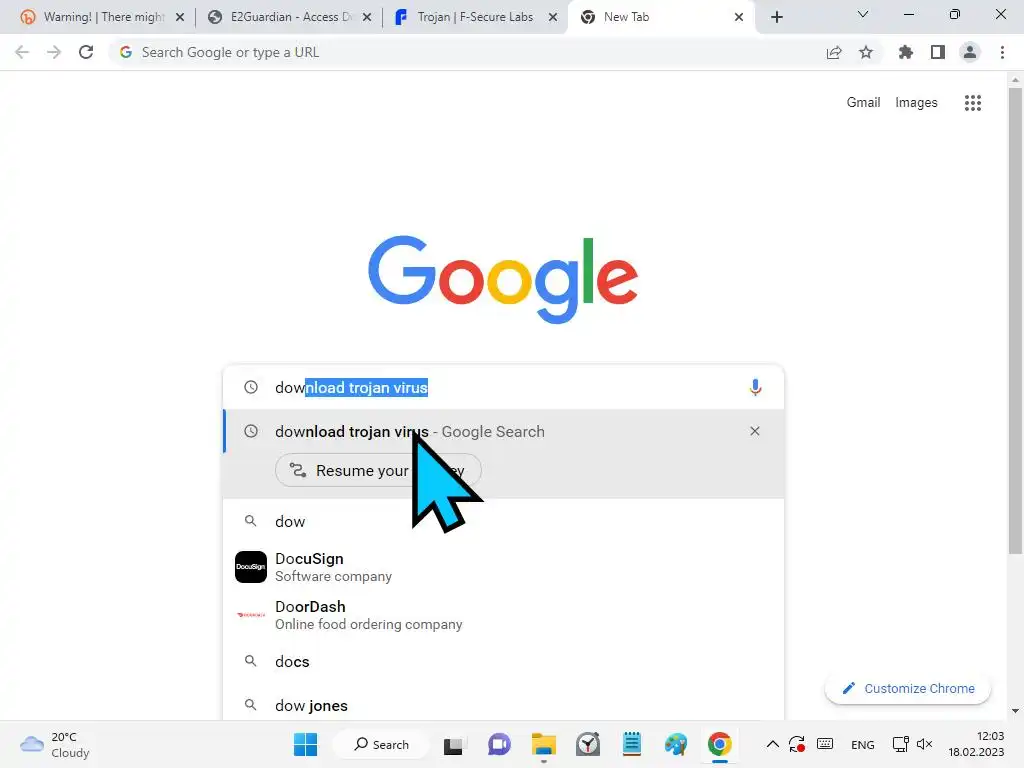The height and width of the screenshot is (768, 1024).
Task: Open network settings tray icon
Action: pos(901,744)
